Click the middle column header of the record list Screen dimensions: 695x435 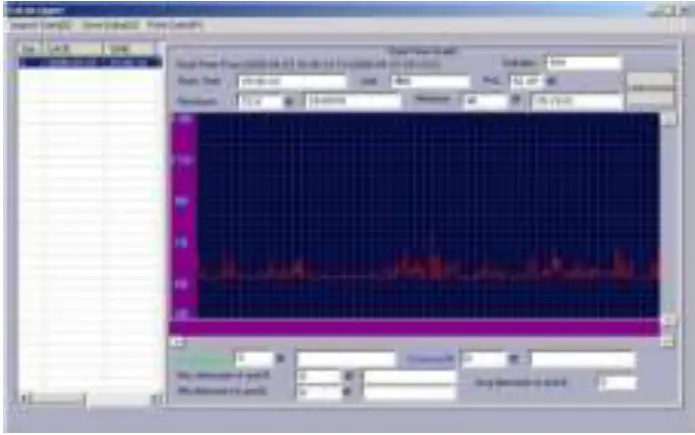(x=72, y=48)
